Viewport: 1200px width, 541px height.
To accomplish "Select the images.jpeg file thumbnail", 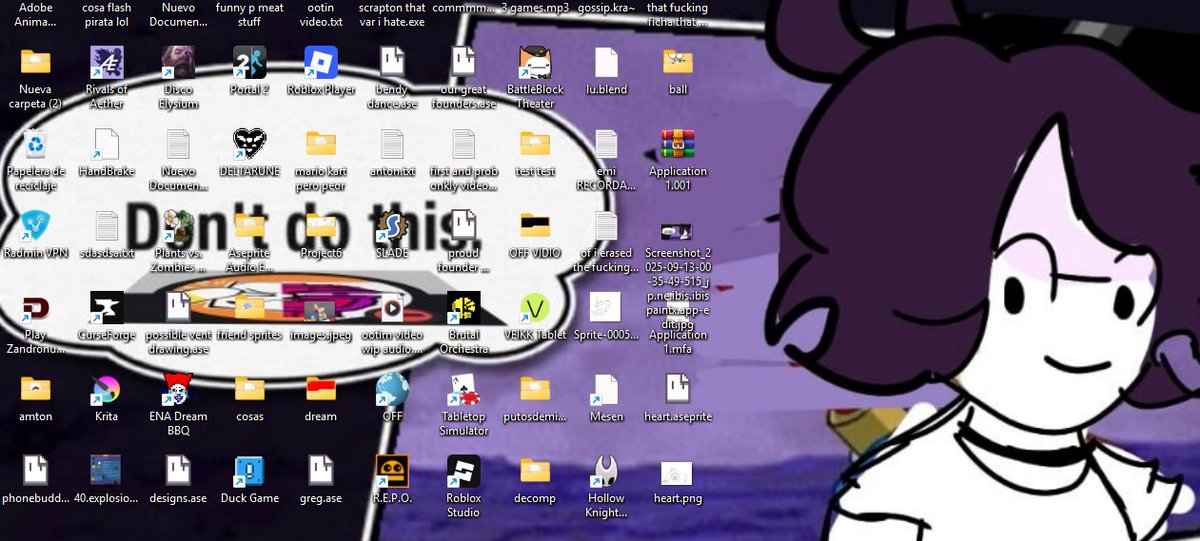I will (321, 310).
